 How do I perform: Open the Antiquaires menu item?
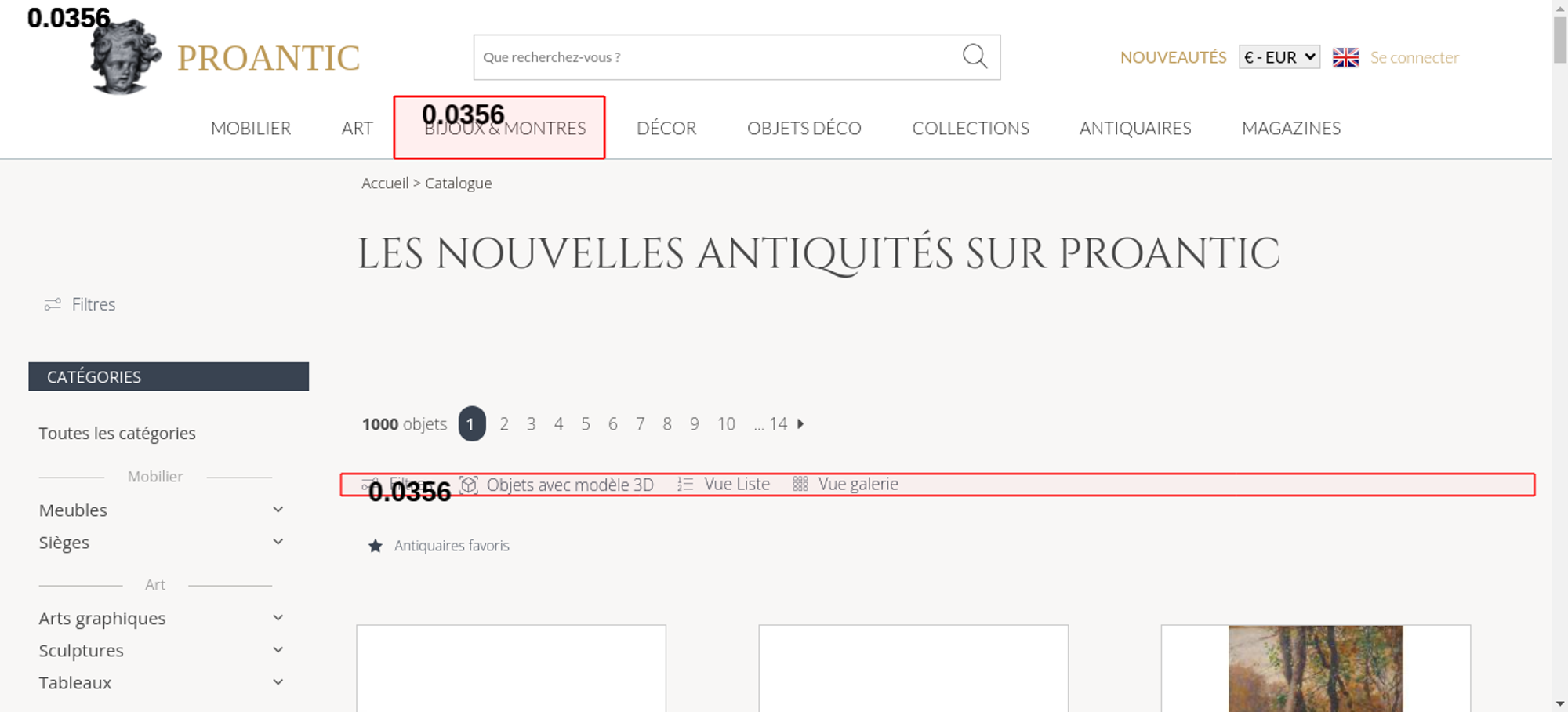[x=1134, y=129]
